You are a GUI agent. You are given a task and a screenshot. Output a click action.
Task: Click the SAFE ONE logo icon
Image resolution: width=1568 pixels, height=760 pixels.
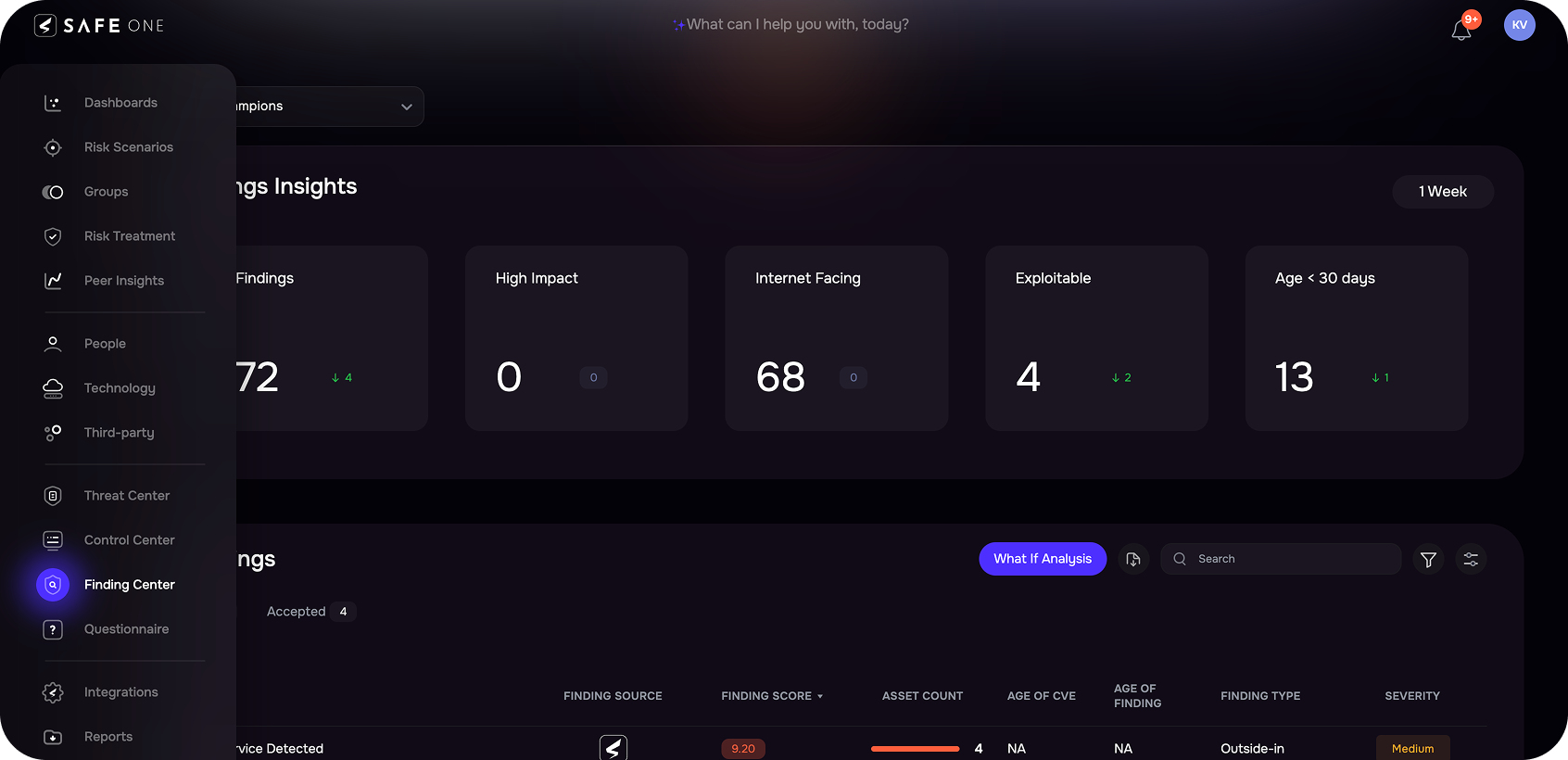click(x=45, y=25)
